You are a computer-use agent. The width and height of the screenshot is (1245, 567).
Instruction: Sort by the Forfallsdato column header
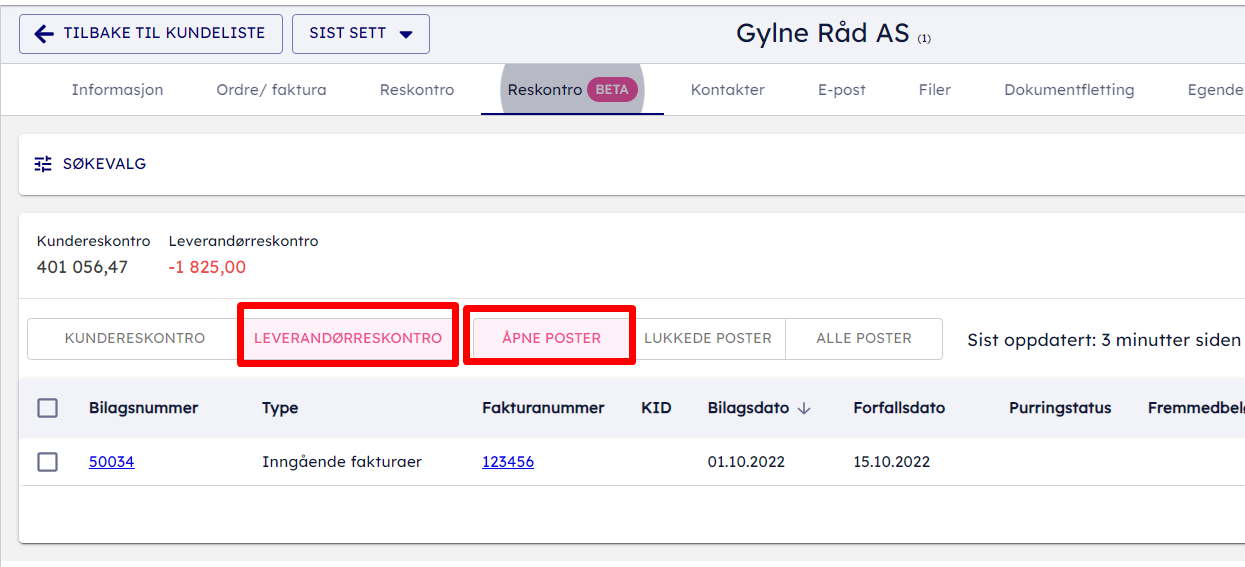pos(898,408)
